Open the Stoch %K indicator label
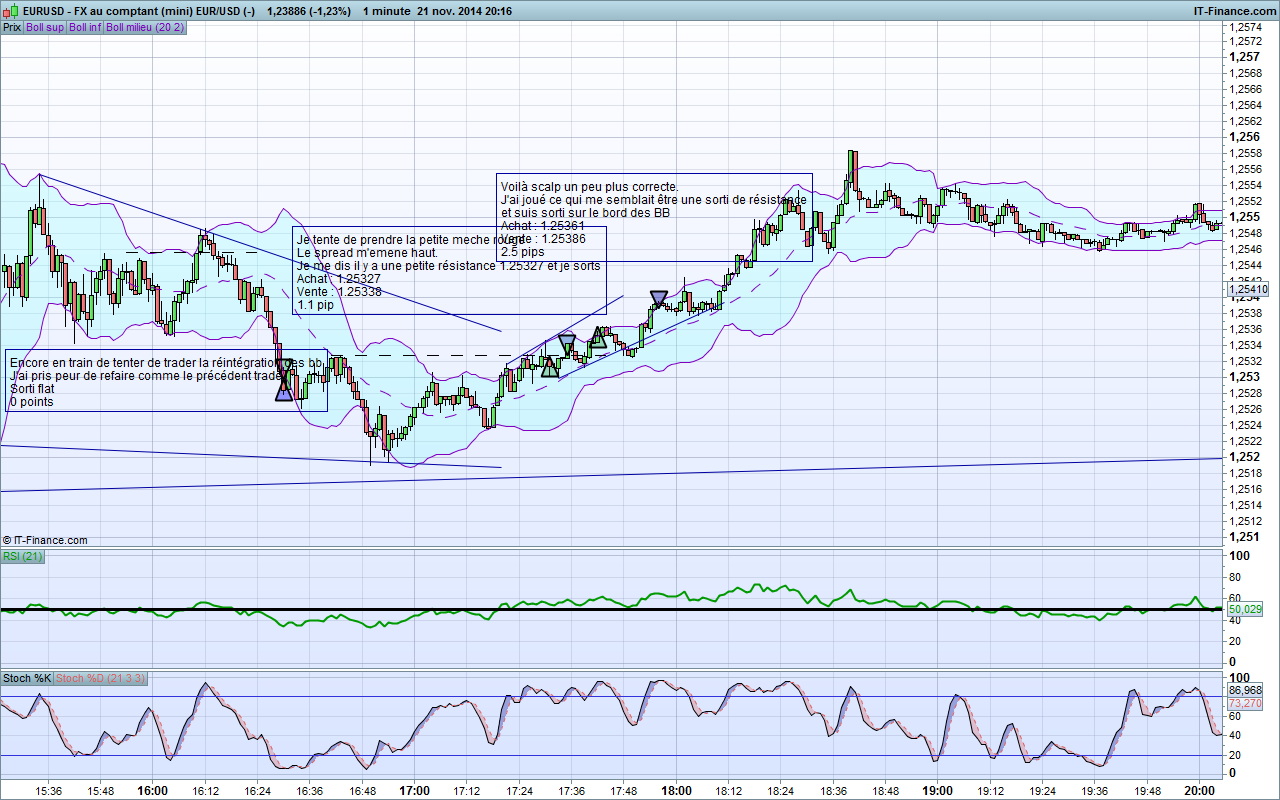This screenshot has height=800, width=1280. pyautogui.click(x=27, y=678)
